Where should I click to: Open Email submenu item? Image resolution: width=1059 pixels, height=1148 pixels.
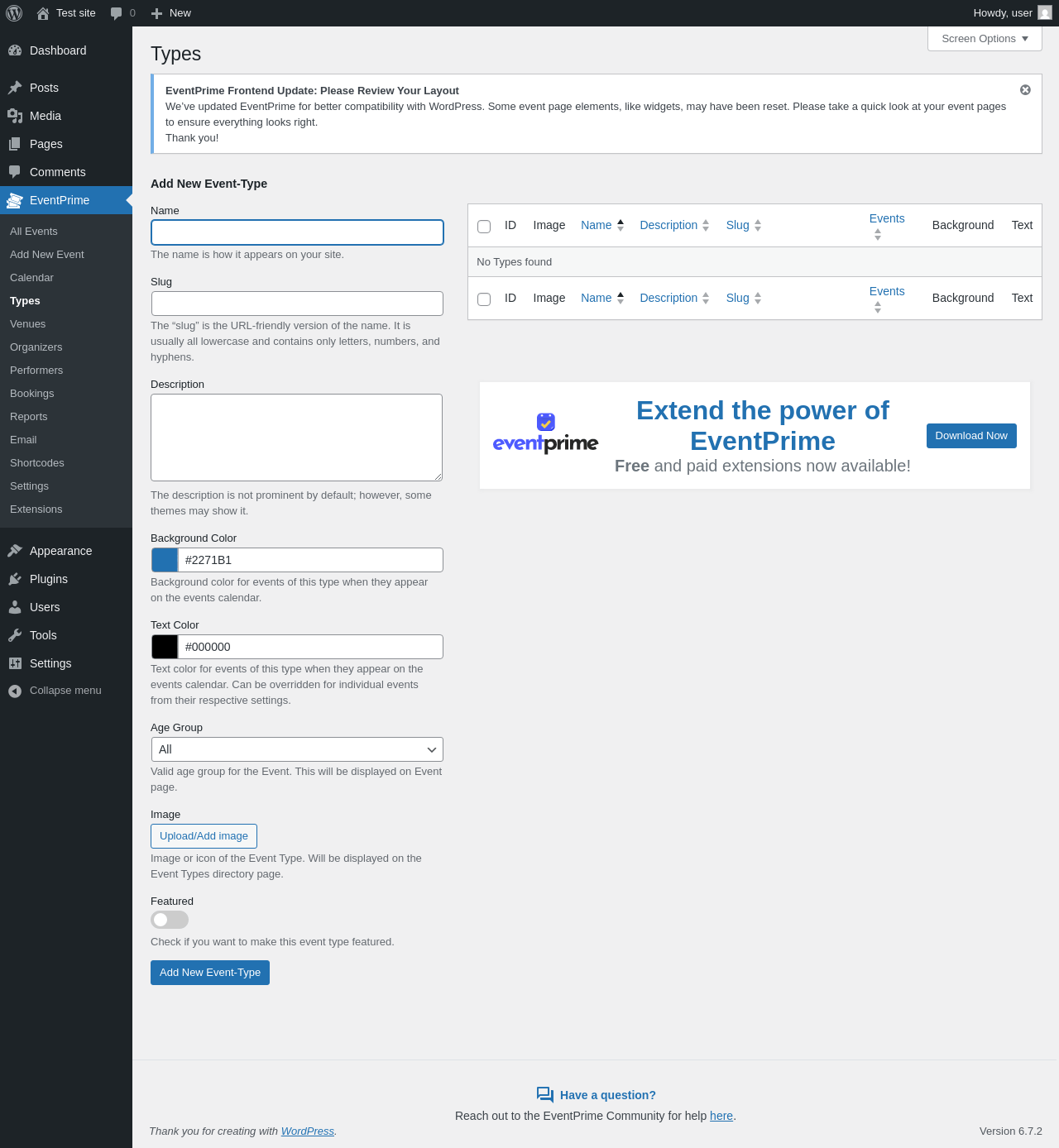[23, 440]
